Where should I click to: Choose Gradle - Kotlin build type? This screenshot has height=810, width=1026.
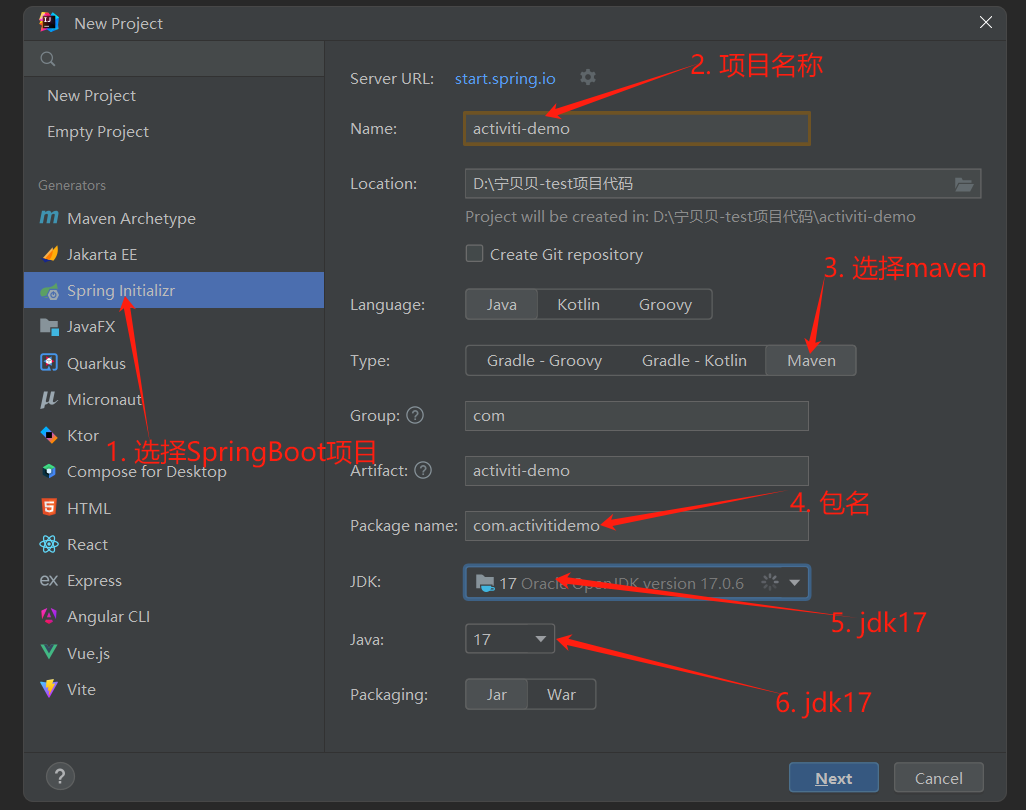pos(694,361)
